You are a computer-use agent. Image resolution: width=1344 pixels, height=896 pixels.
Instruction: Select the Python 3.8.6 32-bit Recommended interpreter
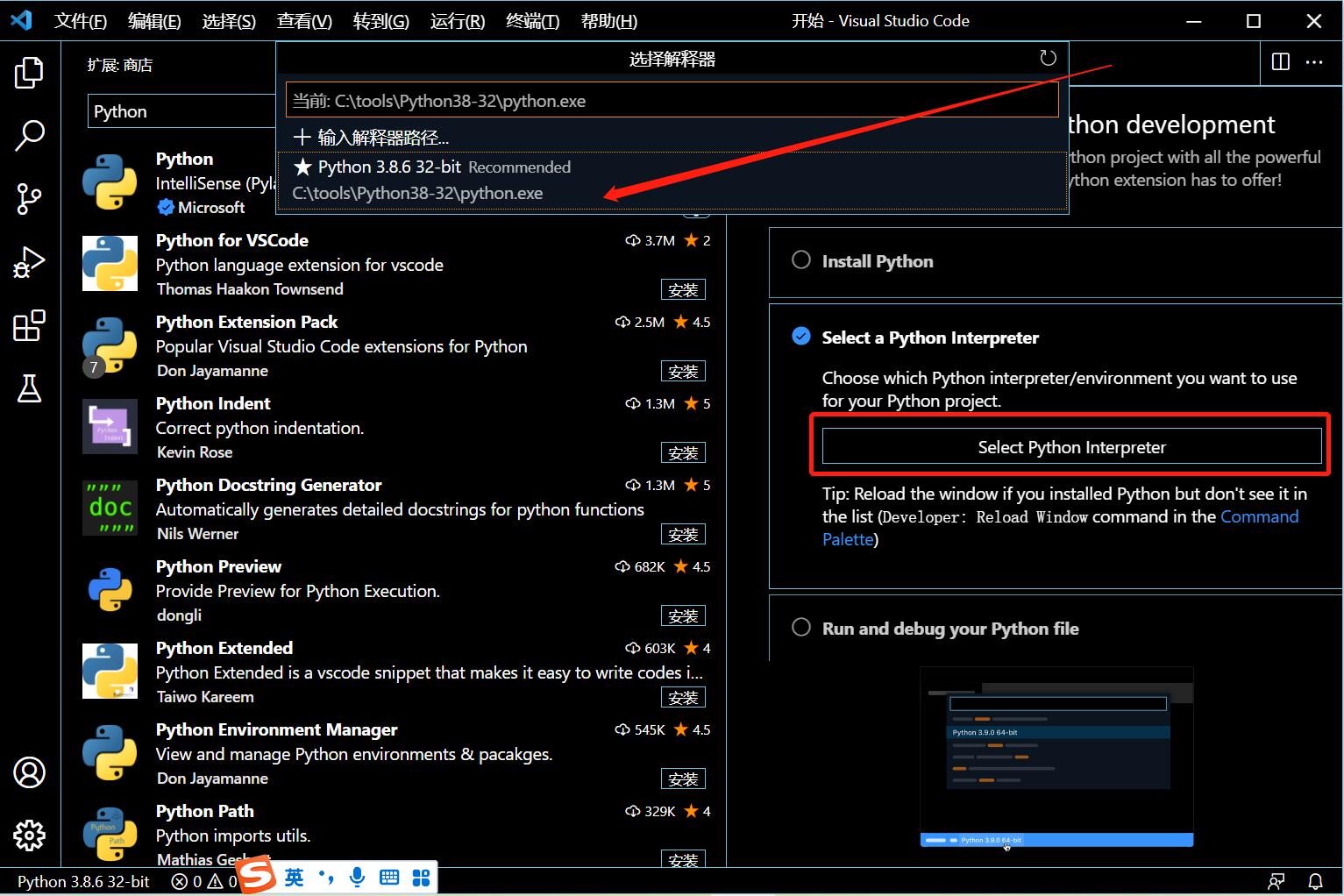click(x=672, y=180)
